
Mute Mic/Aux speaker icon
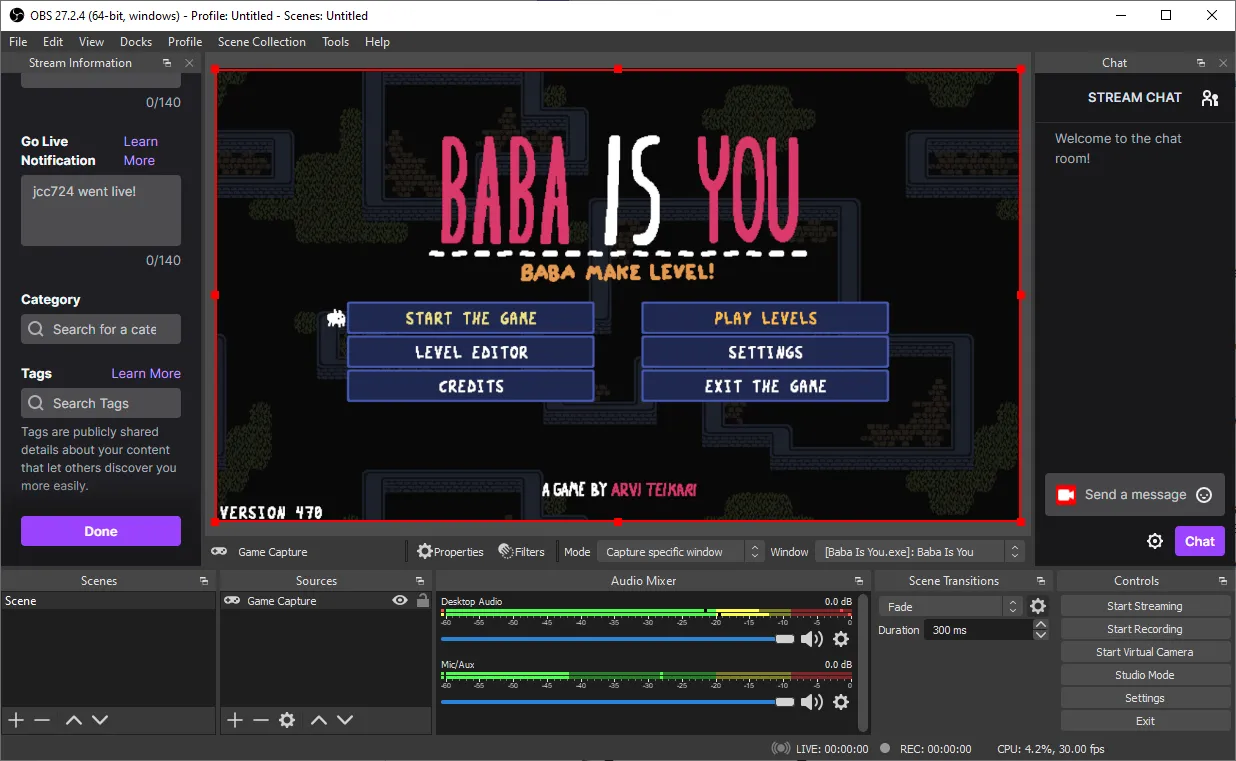[x=812, y=702]
